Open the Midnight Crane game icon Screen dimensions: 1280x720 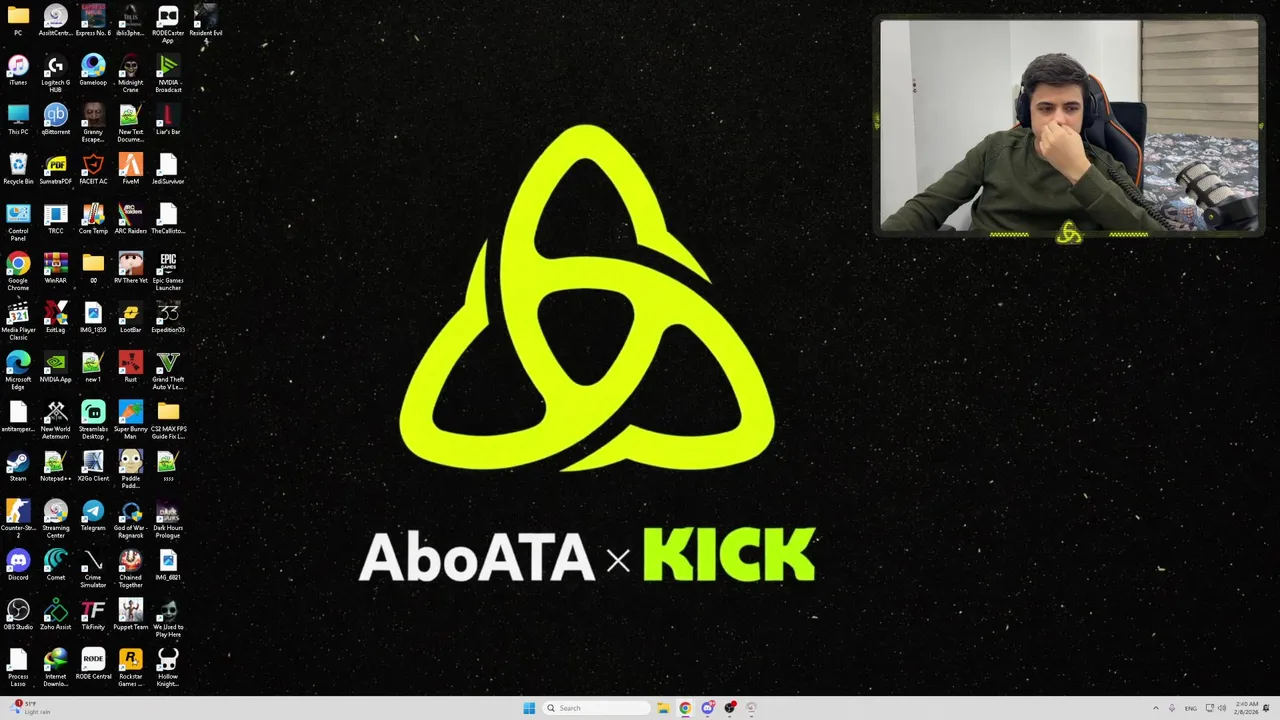[130, 74]
